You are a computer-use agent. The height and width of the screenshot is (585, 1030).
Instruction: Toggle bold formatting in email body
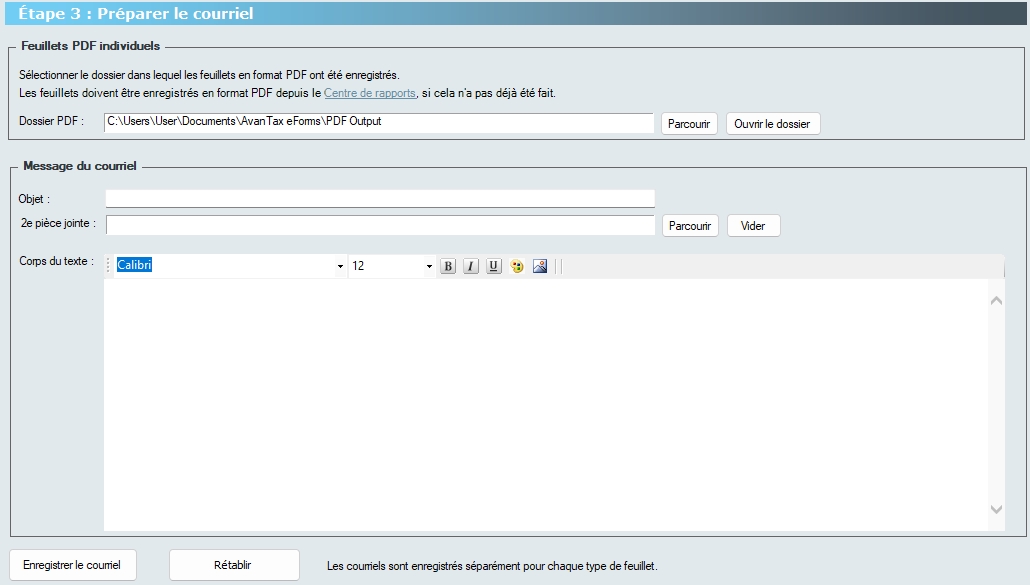448,266
